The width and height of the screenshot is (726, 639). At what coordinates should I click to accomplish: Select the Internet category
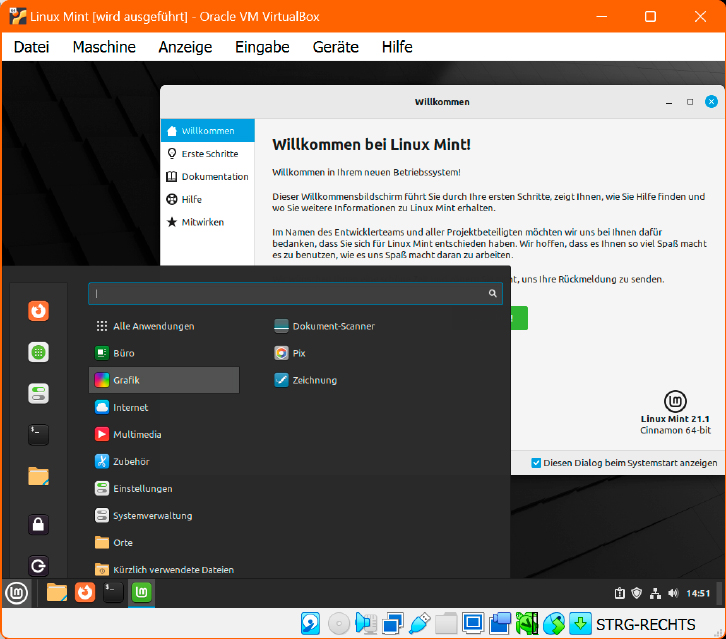(164, 407)
